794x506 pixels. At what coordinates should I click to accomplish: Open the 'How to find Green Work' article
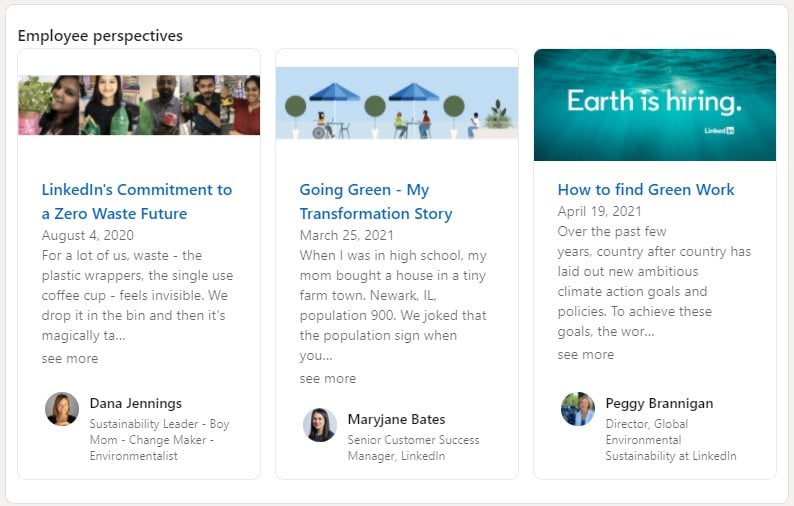point(646,189)
